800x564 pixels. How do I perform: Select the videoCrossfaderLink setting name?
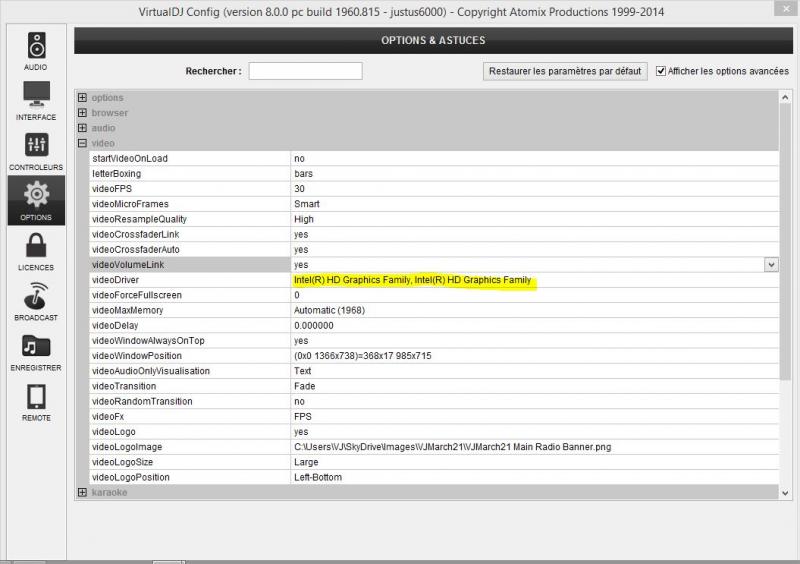tap(135, 235)
